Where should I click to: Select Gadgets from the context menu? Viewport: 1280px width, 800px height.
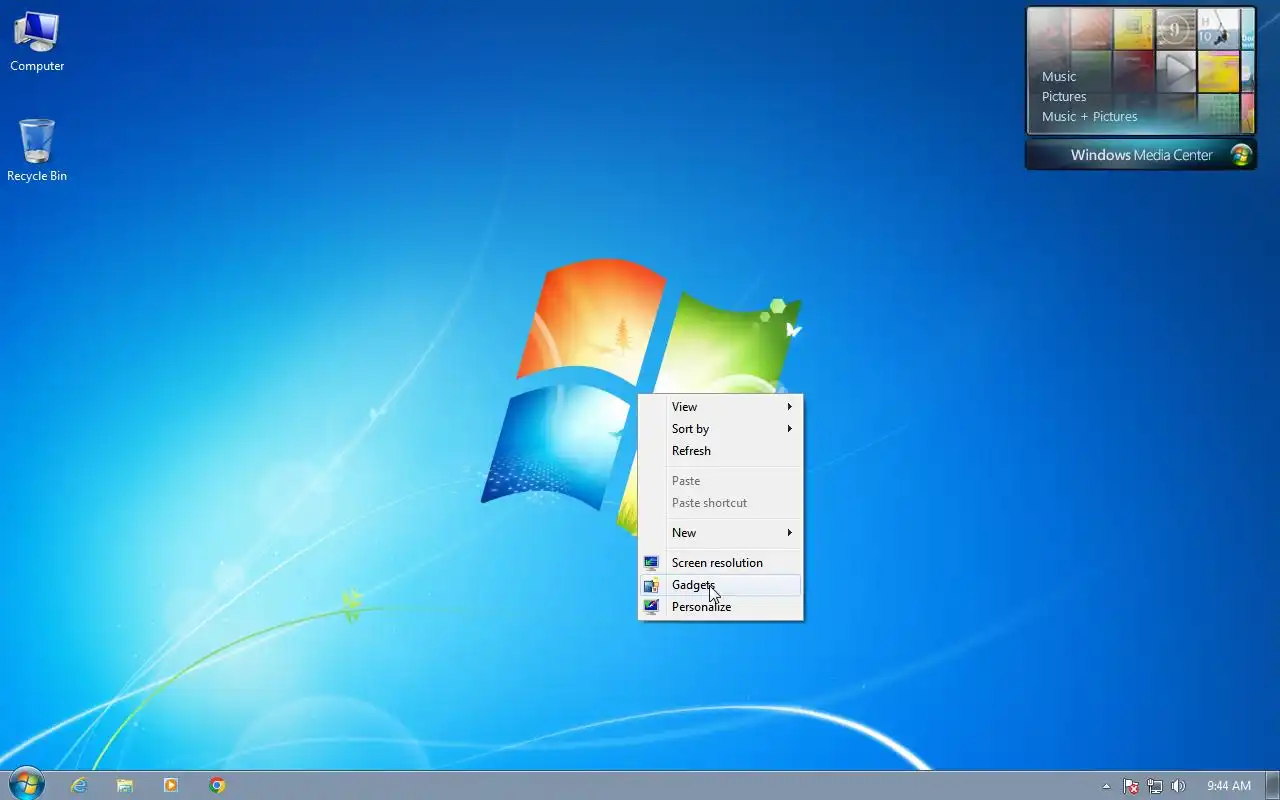click(x=721, y=585)
